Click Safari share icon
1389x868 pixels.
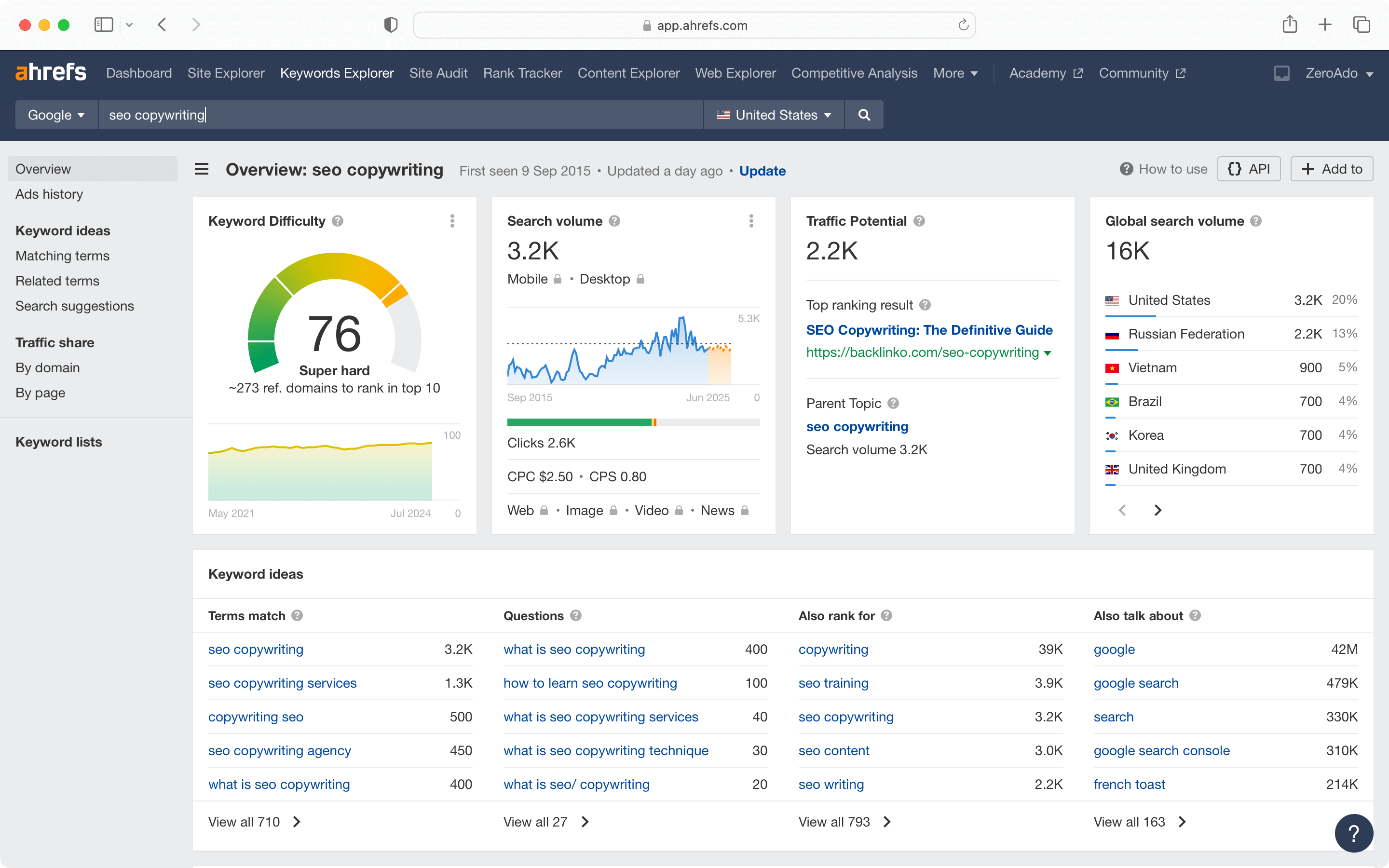coord(1290,25)
